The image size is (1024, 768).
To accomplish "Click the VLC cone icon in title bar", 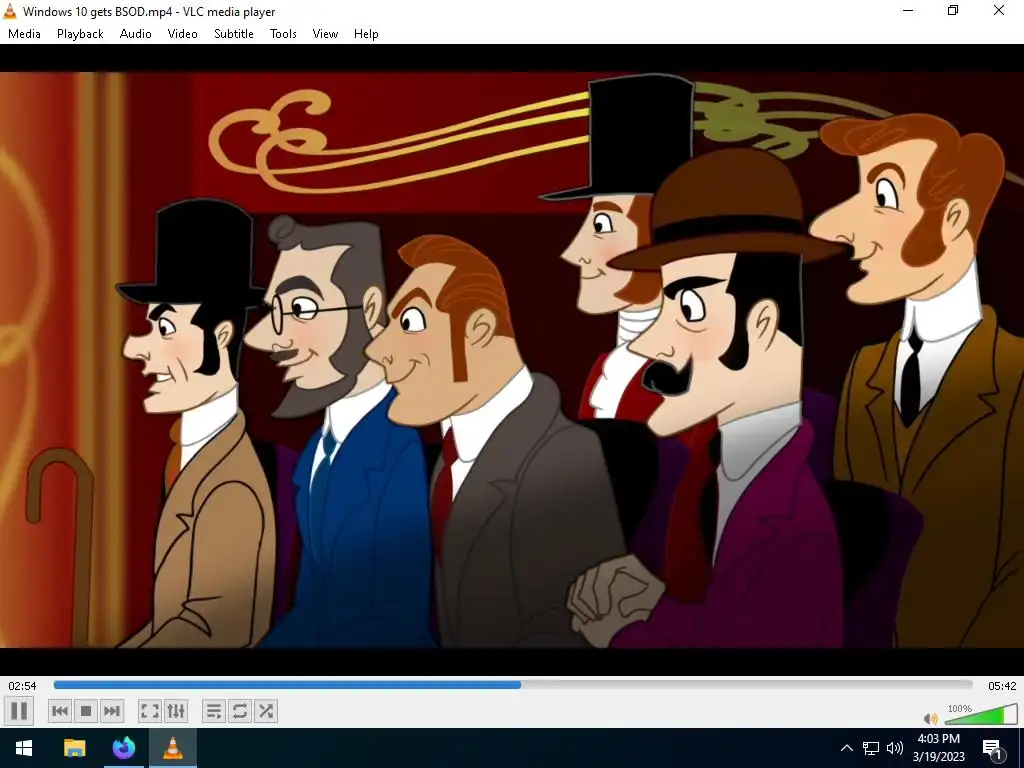I will pyautogui.click(x=10, y=11).
